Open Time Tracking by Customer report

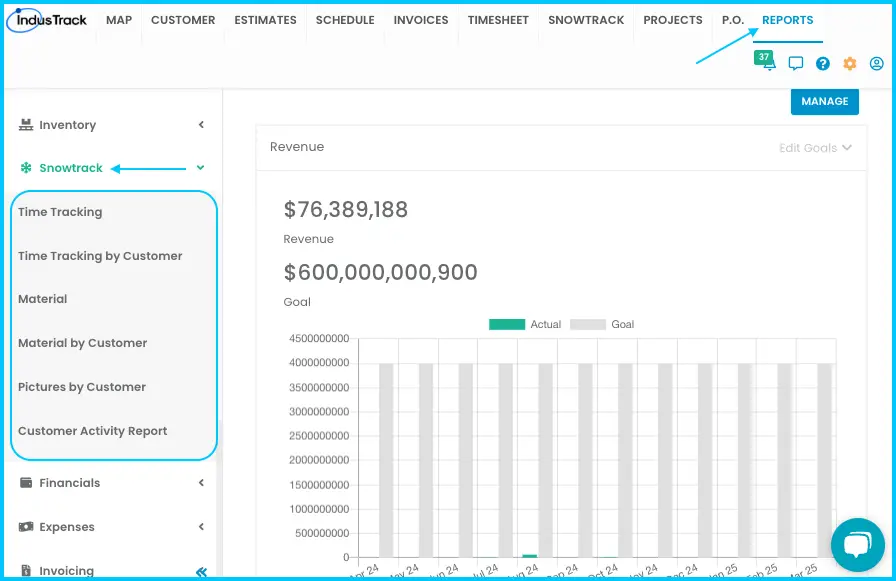pyautogui.click(x=100, y=256)
